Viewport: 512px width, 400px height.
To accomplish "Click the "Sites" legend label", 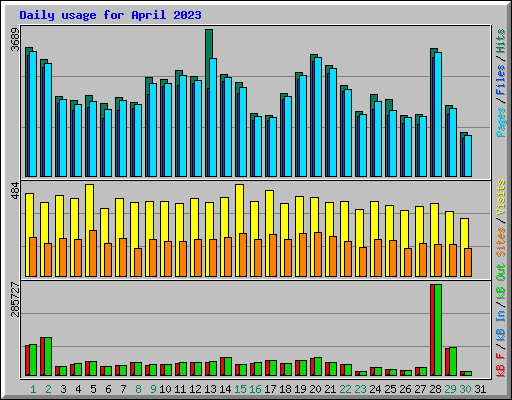I will click(500, 242).
